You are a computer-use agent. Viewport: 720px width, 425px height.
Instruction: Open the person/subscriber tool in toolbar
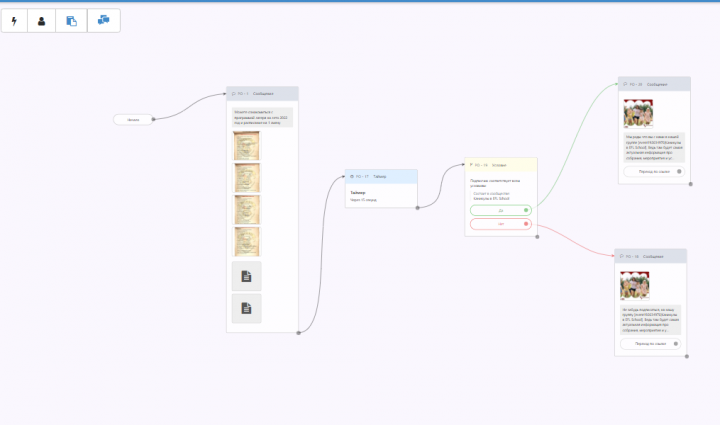[41, 21]
